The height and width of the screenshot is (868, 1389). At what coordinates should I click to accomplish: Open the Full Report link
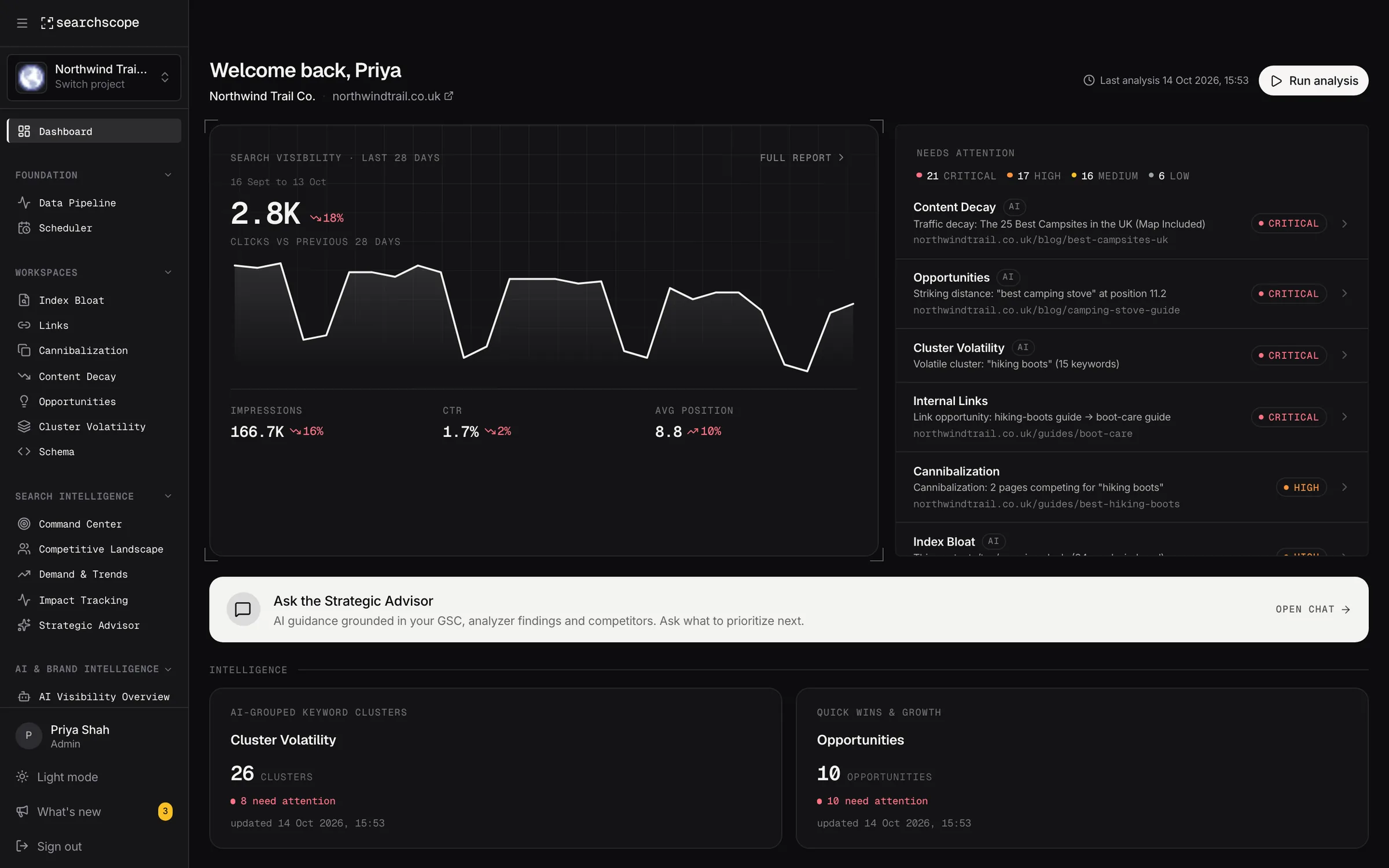point(802,157)
